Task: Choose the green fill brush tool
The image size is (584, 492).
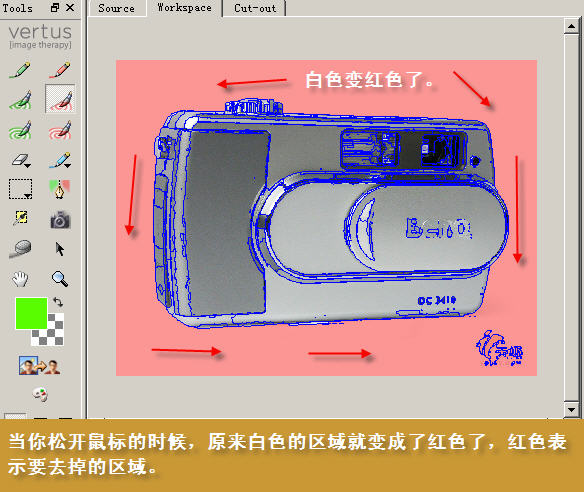Action: coord(20,99)
